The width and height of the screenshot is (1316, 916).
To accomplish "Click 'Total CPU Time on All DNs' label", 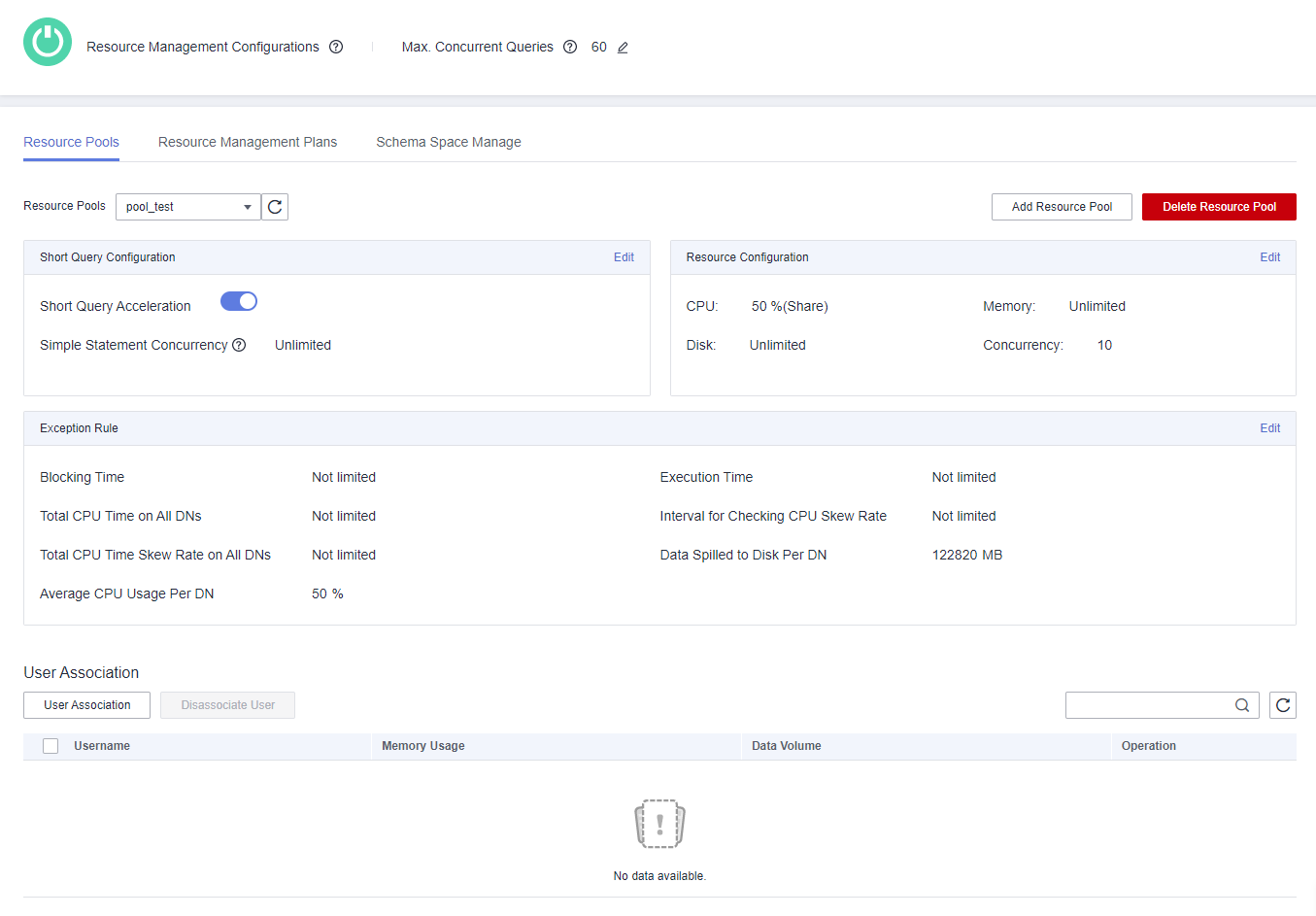I will coord(120,516).
